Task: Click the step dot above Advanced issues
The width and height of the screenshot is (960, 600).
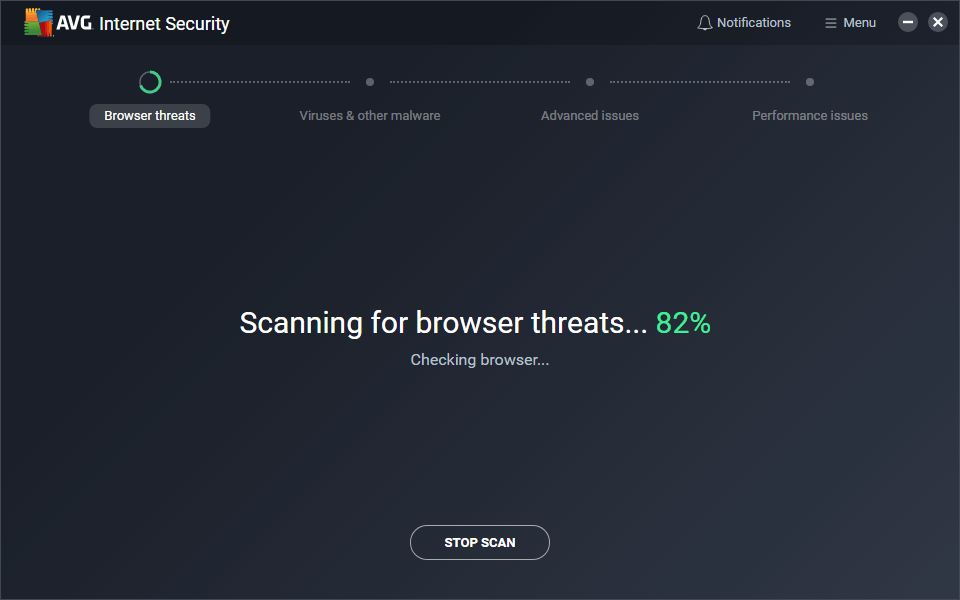Action: coord(590,82)
